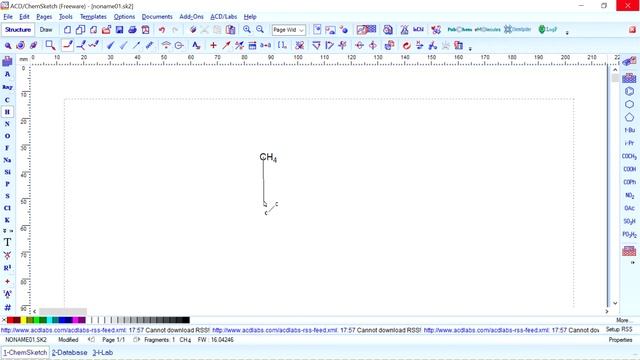Click the CH4 molecule label on canvas
The width and height of the screenshot is (640, 360).
click(x=268, y=158)
